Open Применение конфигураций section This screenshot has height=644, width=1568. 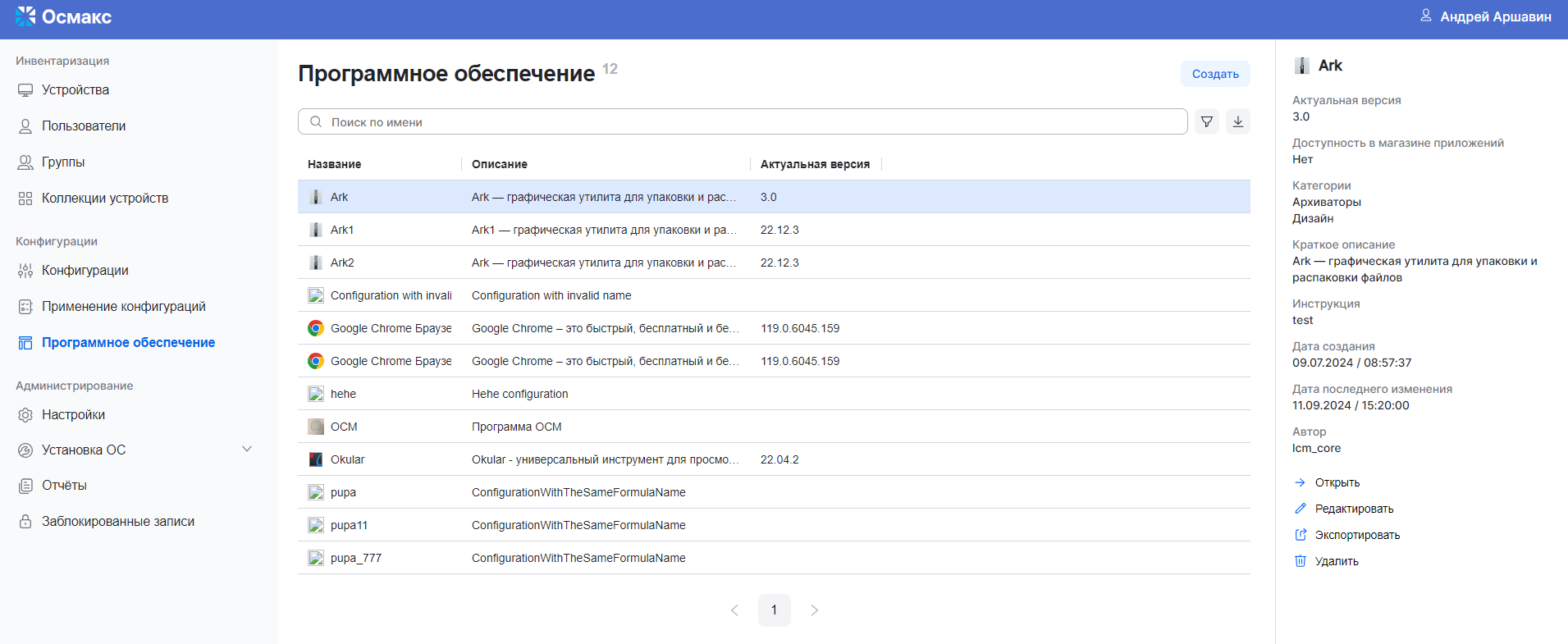pyautogui.click(x=123, y=307)
